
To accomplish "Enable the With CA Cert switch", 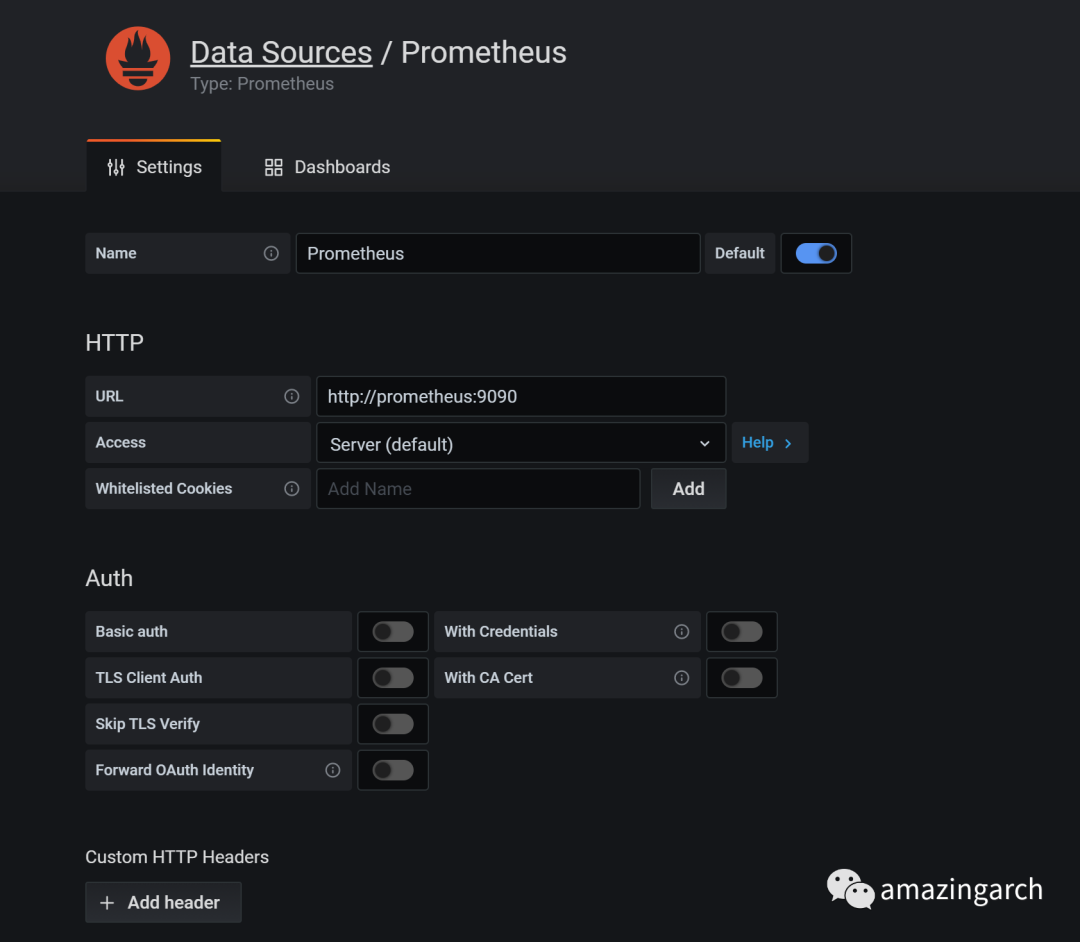I will coord(742,678).
